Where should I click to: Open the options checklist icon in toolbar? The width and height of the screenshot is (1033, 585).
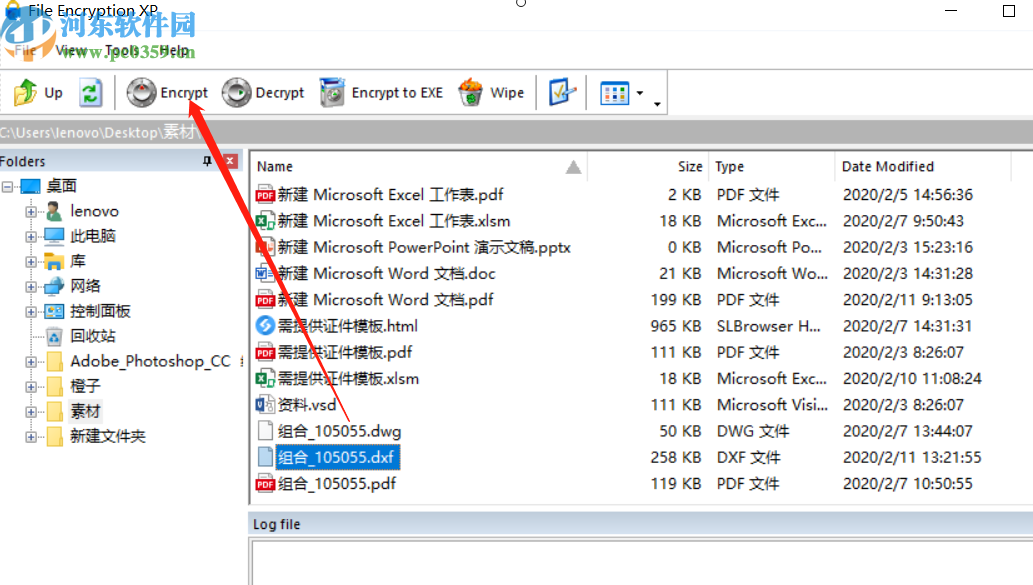click(x=562, y=92)
